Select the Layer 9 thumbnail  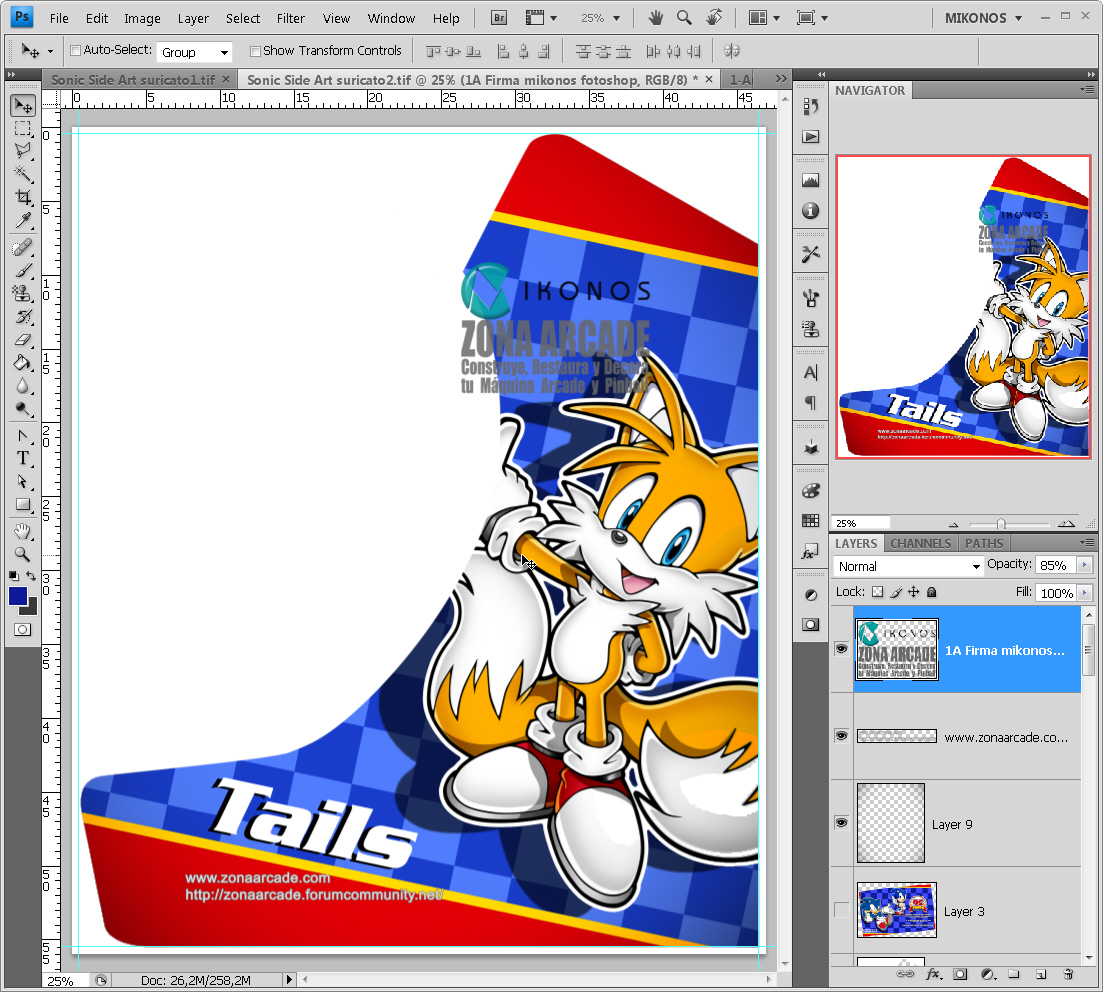tap(891, 822)
